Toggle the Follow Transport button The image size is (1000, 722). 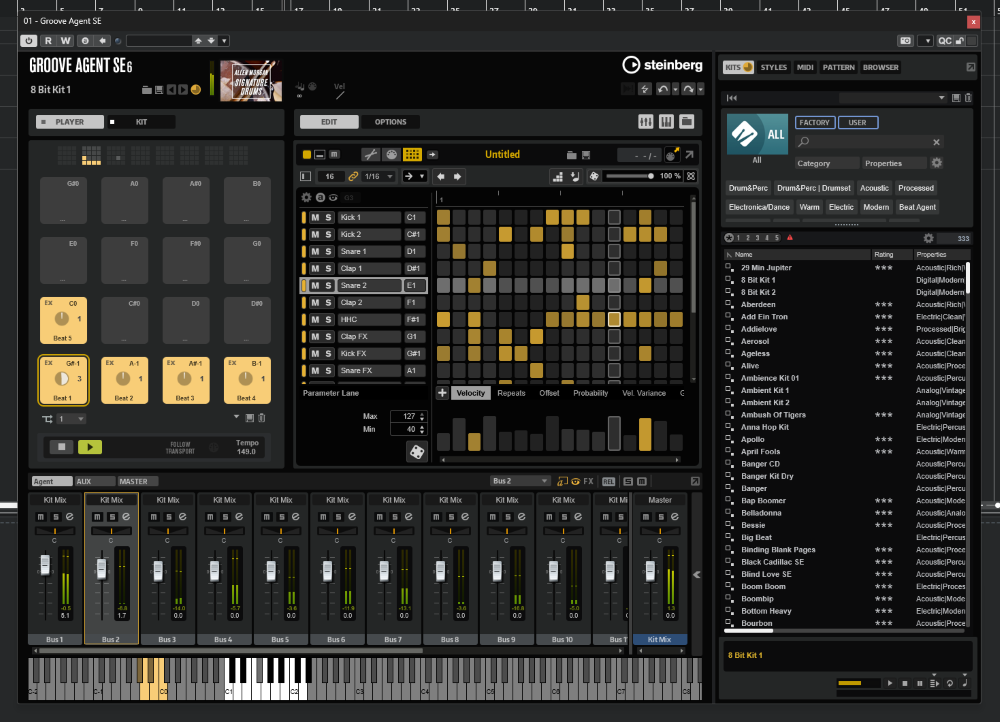(213, 447)
